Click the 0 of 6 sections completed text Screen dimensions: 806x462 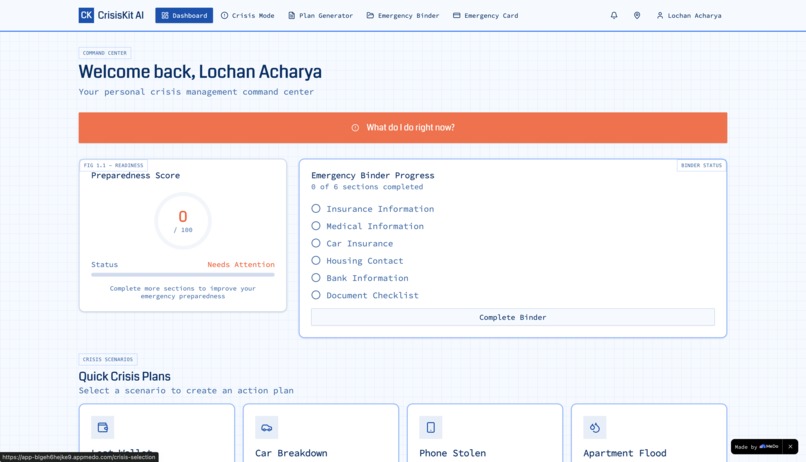click(x=367, y=187)
